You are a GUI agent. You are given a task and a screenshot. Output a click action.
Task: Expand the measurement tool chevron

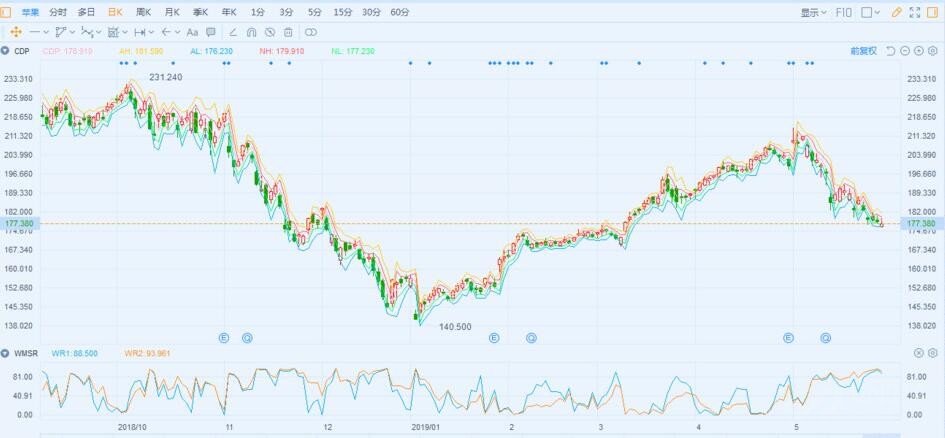tap(151, 32)
